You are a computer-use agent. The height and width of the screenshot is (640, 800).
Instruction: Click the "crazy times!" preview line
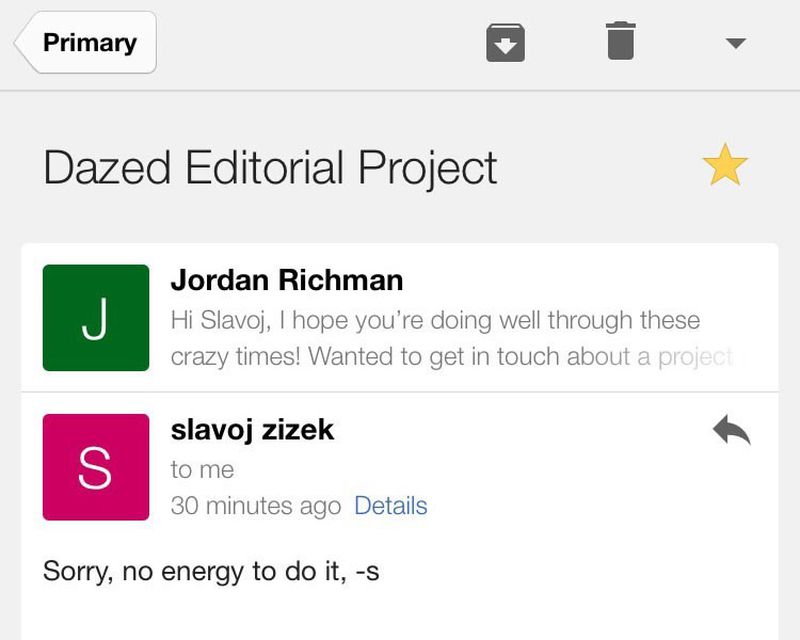(236, 357)
